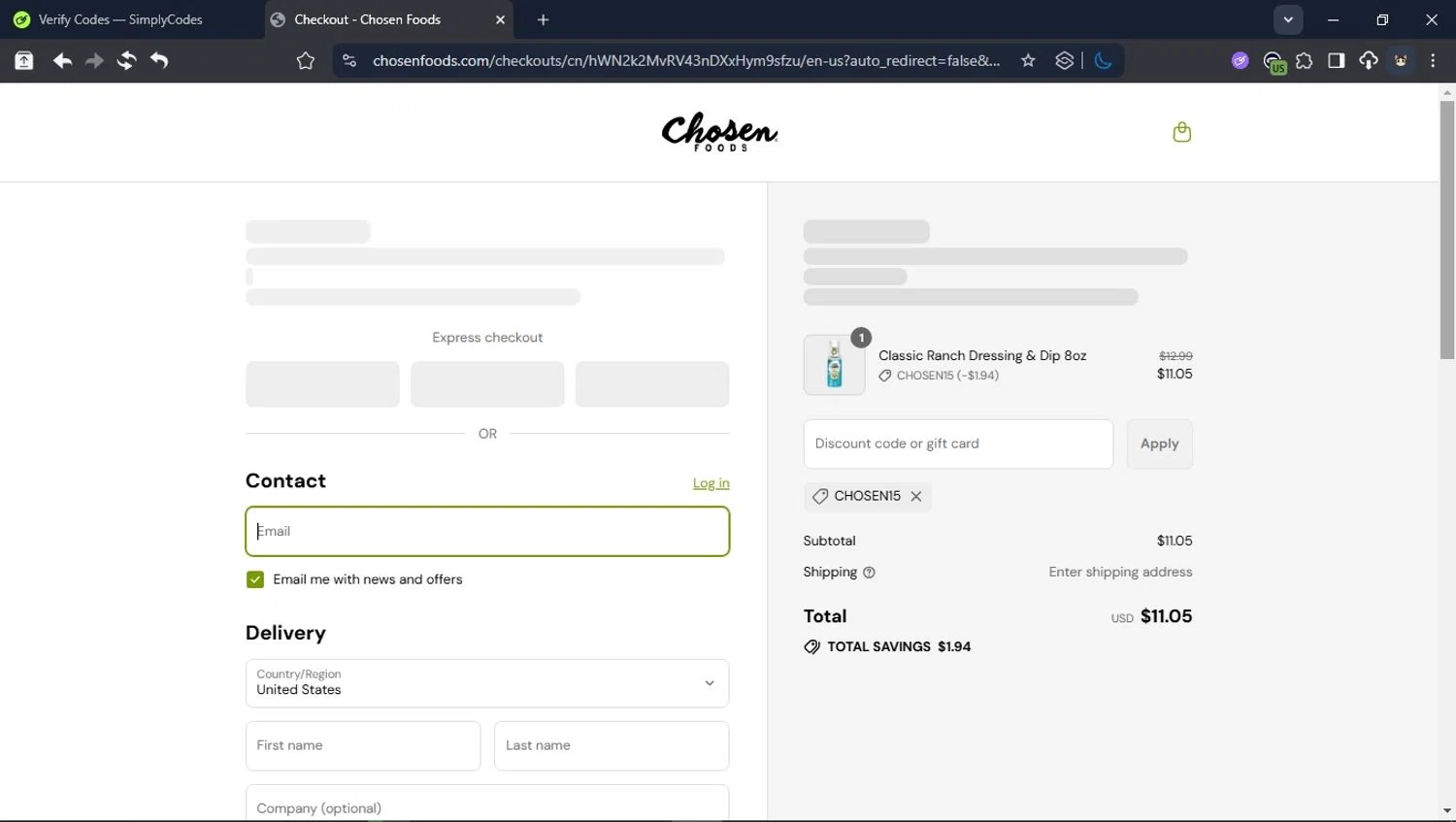Remove the CHOSEN15 discount code

pyautogui.click(x=916, y=496)
